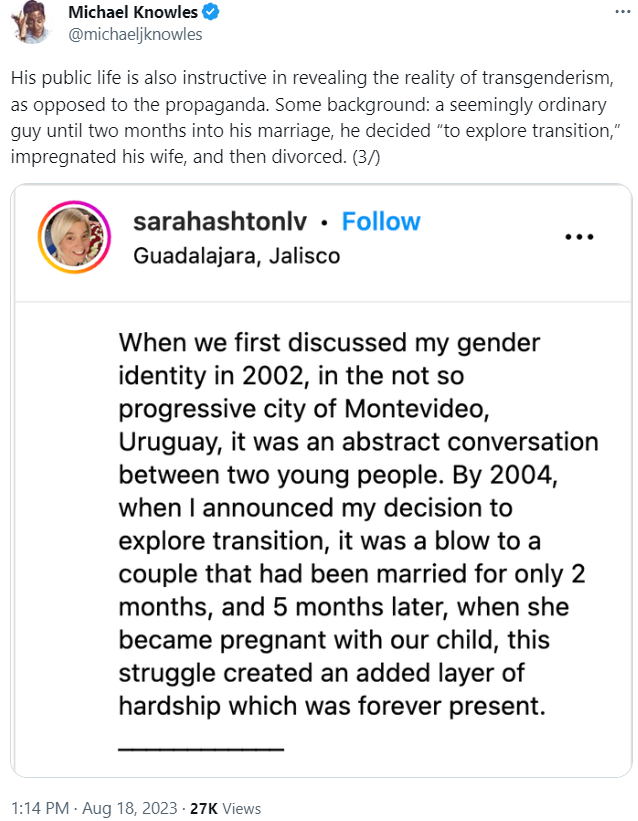
Task: Click the embedded Instagram caption text
Action: 358,523
